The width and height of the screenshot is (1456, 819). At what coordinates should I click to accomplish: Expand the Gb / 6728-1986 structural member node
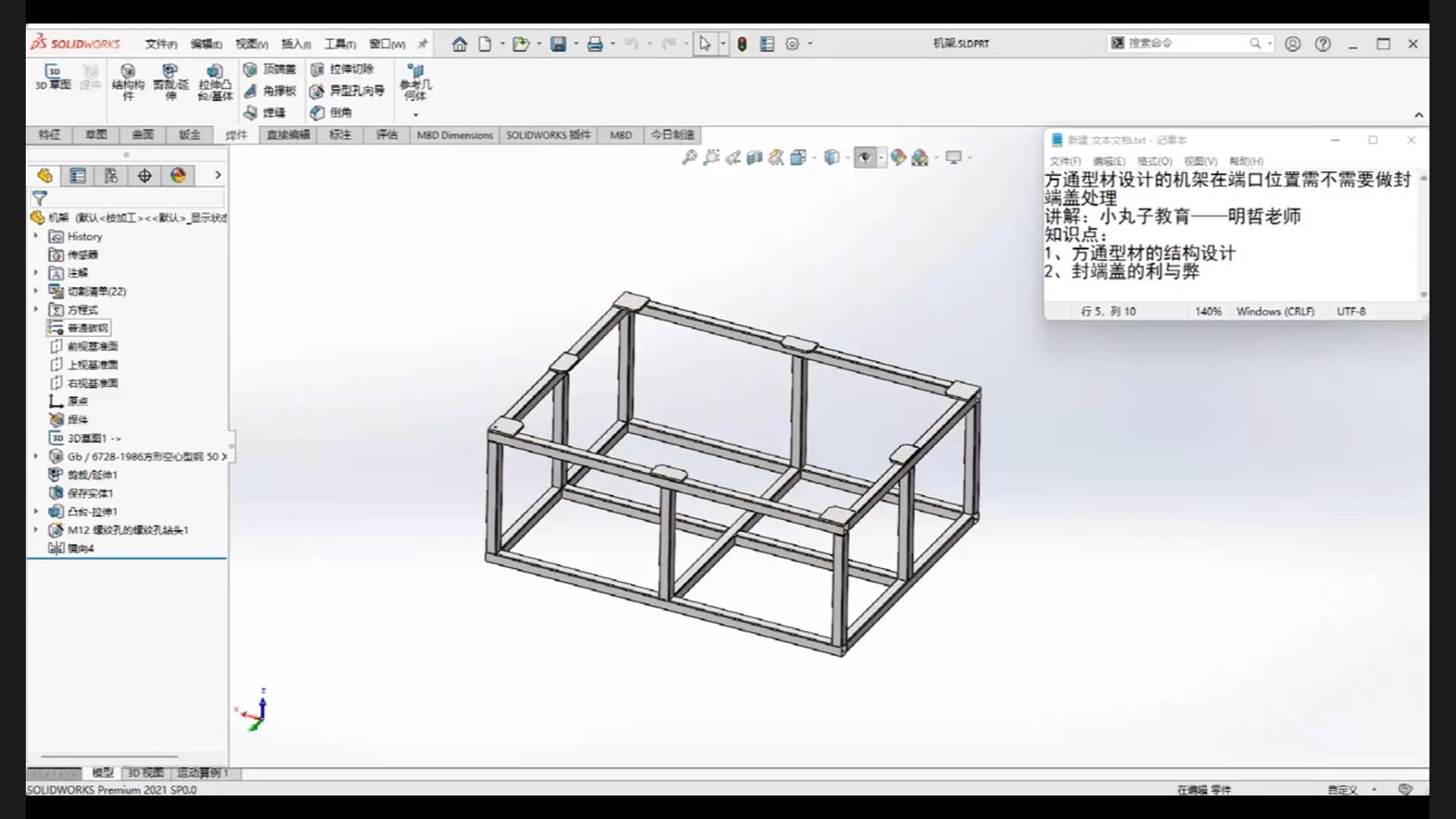pos(36,457)
